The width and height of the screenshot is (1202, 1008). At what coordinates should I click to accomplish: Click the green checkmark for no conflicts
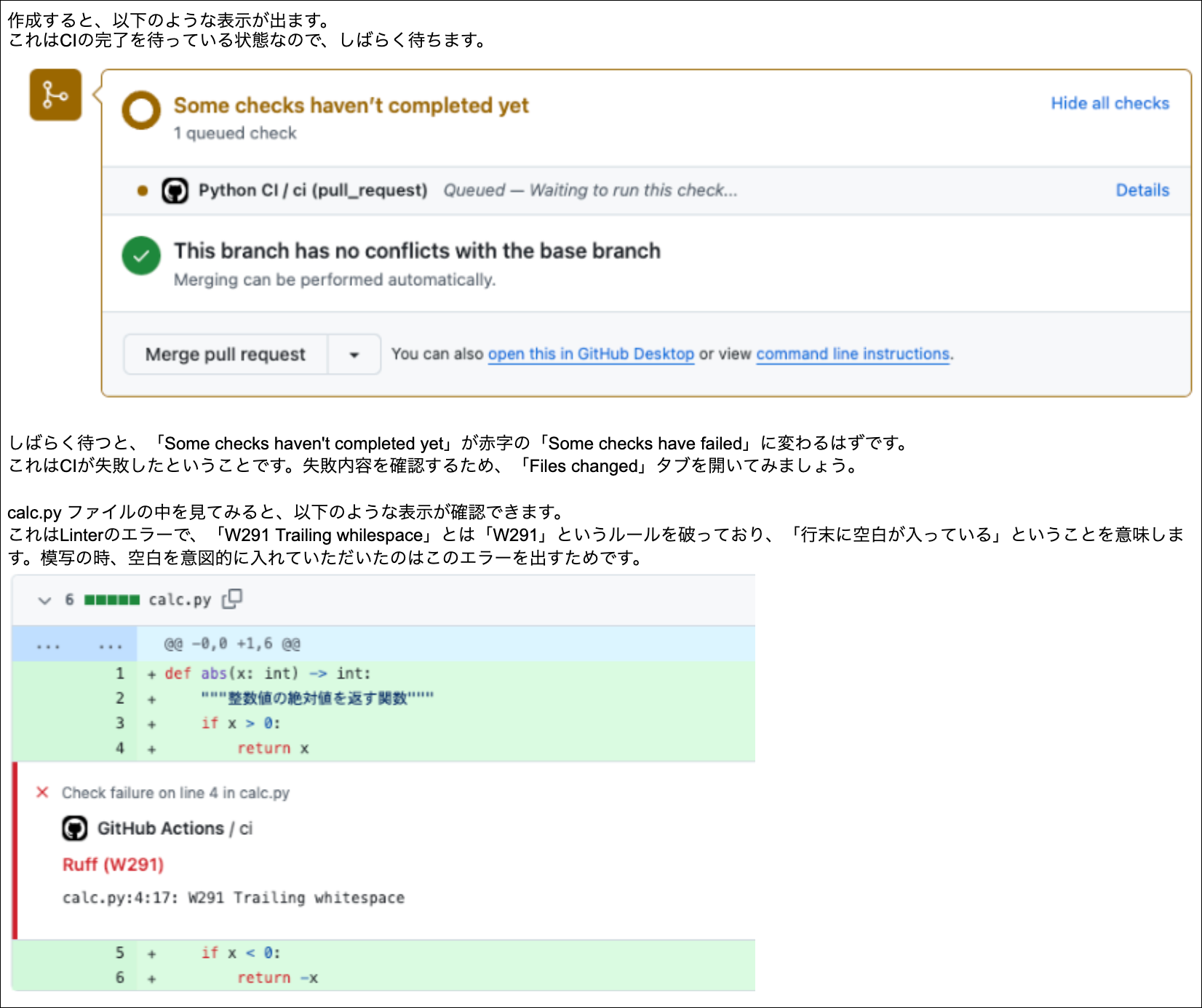[x=140, y=256]
